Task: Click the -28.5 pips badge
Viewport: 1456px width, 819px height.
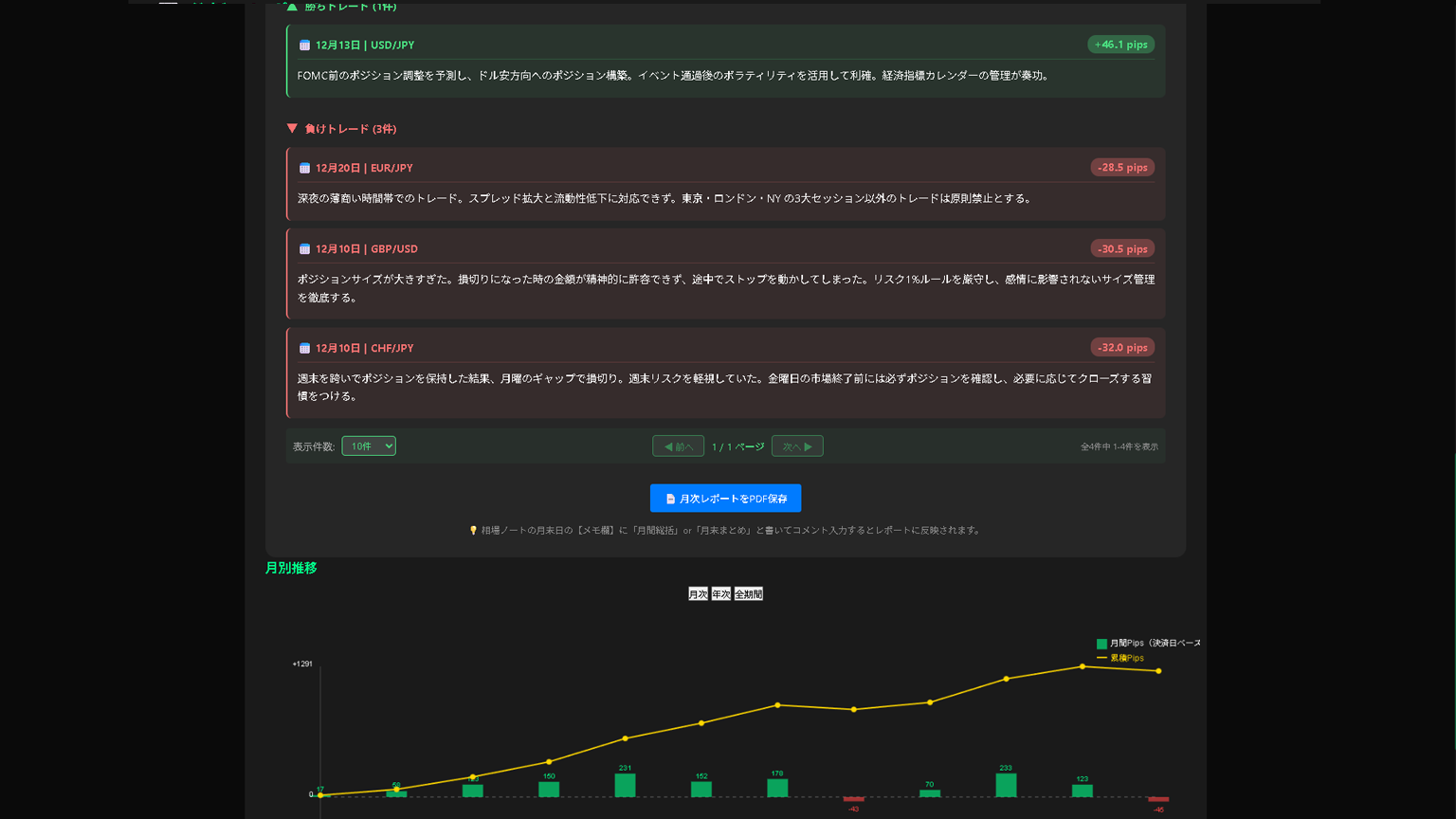Action: point(1121,168)
